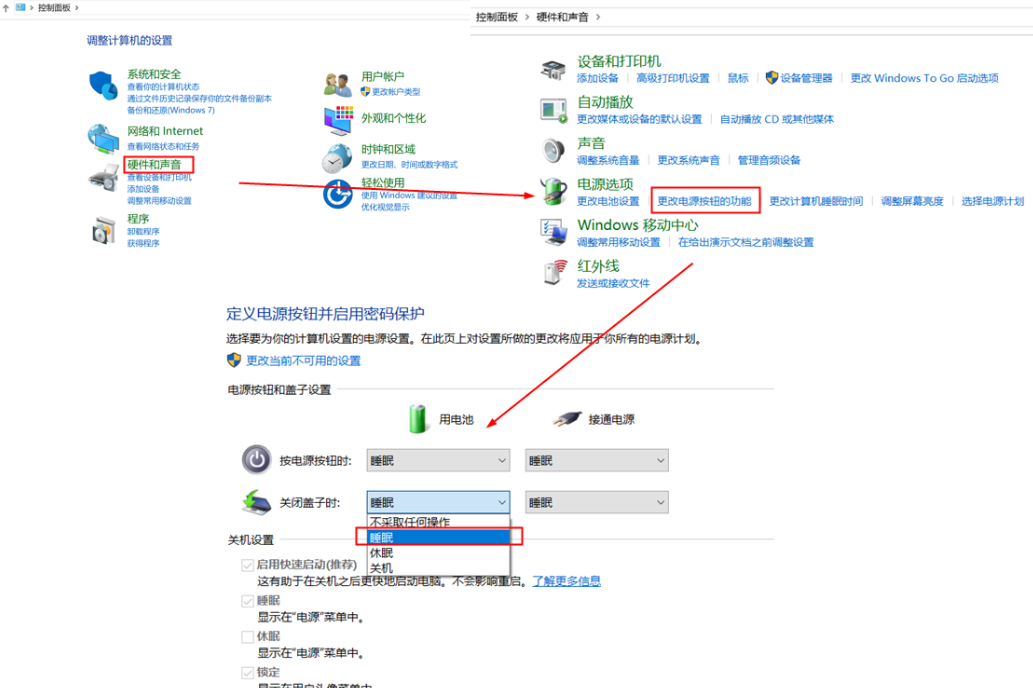Toggle the 启用快速启动(推荐) checkbox
This screenshot has width=1033, height=688.
[x=247, y=565]
